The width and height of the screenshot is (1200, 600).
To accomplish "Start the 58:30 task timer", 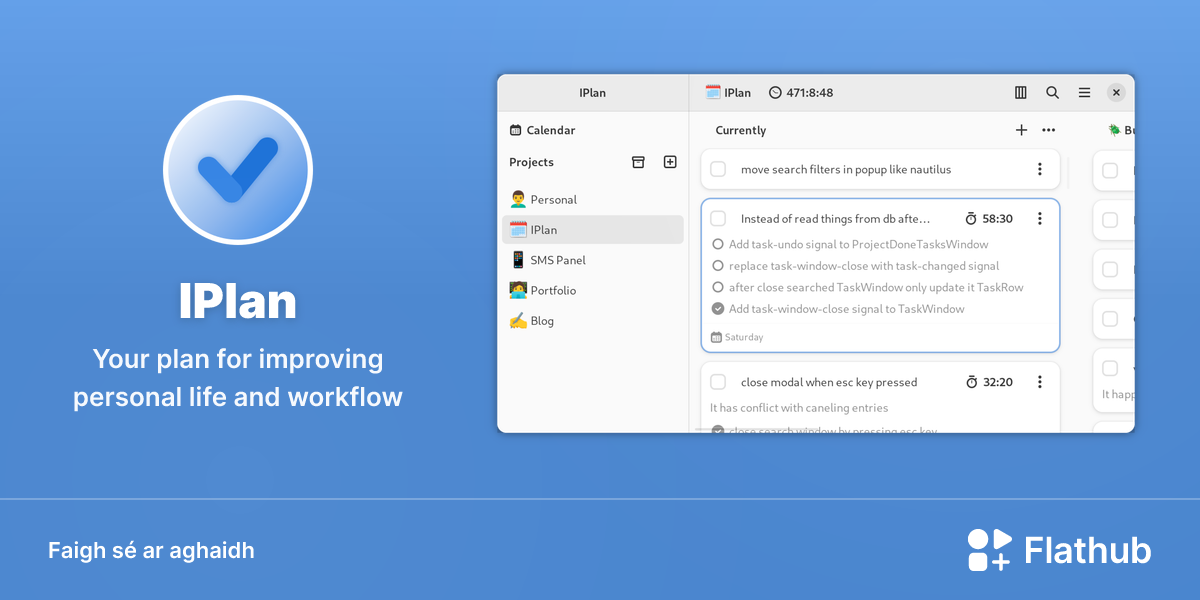I will pos(989,219).
